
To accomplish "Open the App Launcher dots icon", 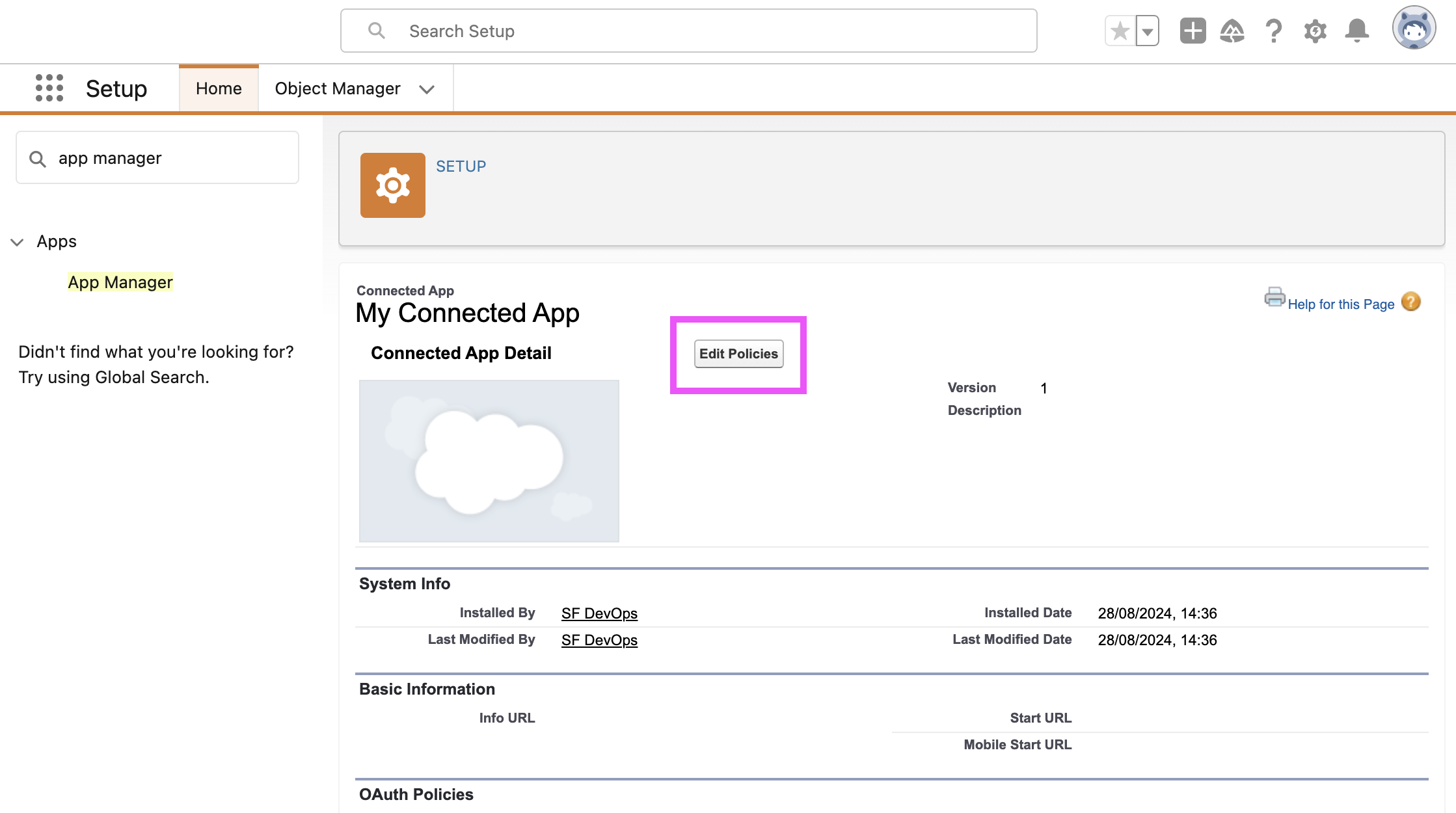I will pos(49,88).
